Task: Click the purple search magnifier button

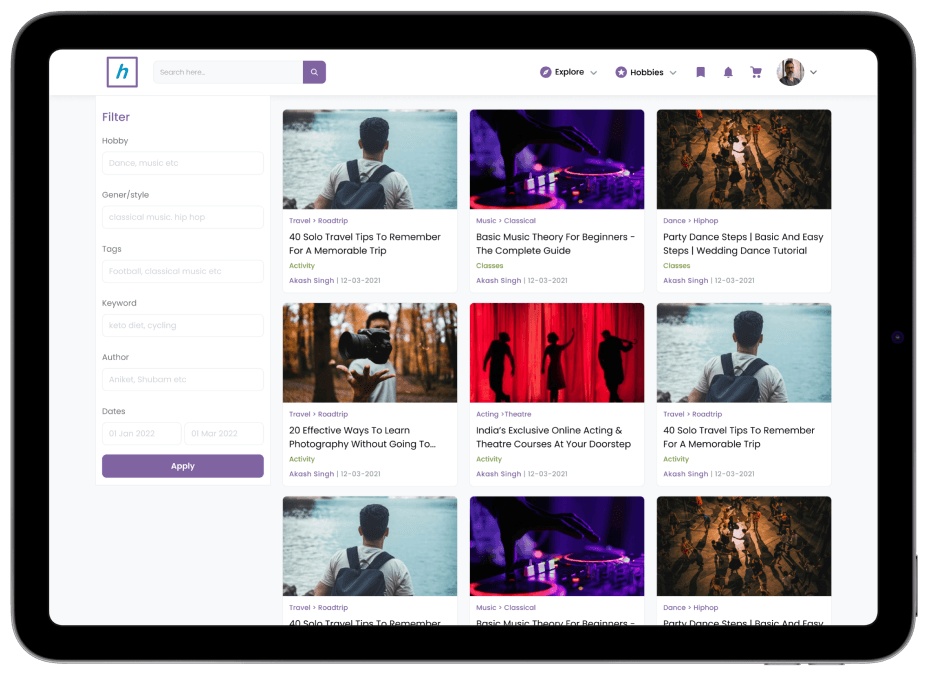Action: (x=314, y=72)
